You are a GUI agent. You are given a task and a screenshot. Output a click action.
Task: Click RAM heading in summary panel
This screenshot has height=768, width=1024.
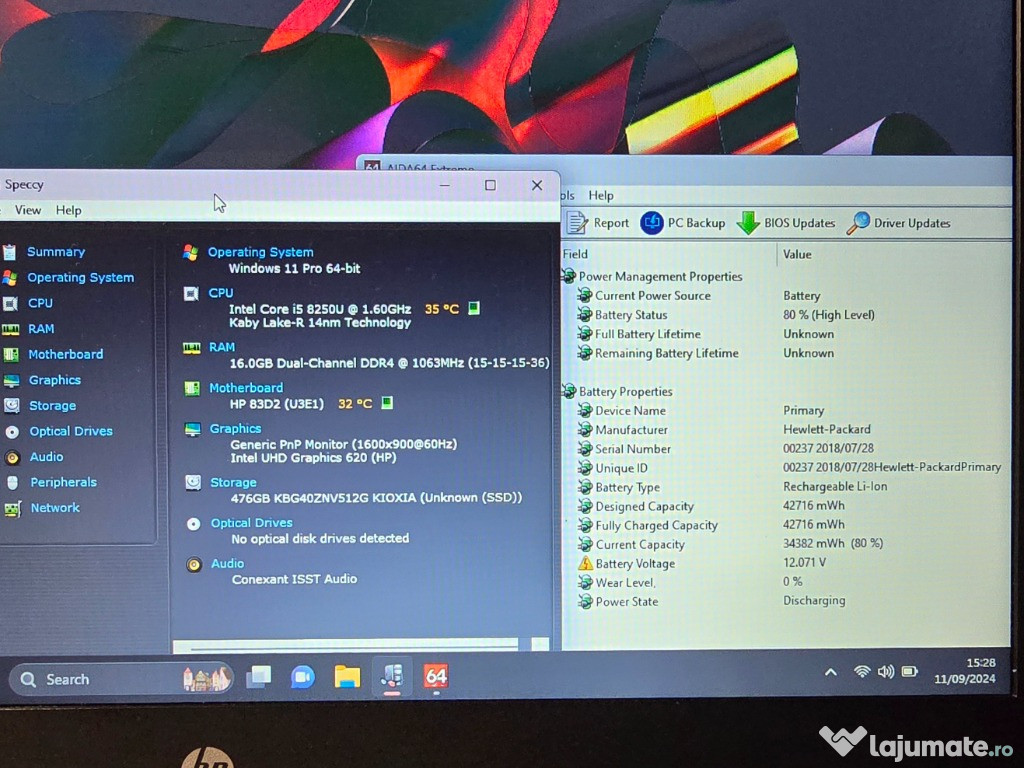(x=221, y=347)
